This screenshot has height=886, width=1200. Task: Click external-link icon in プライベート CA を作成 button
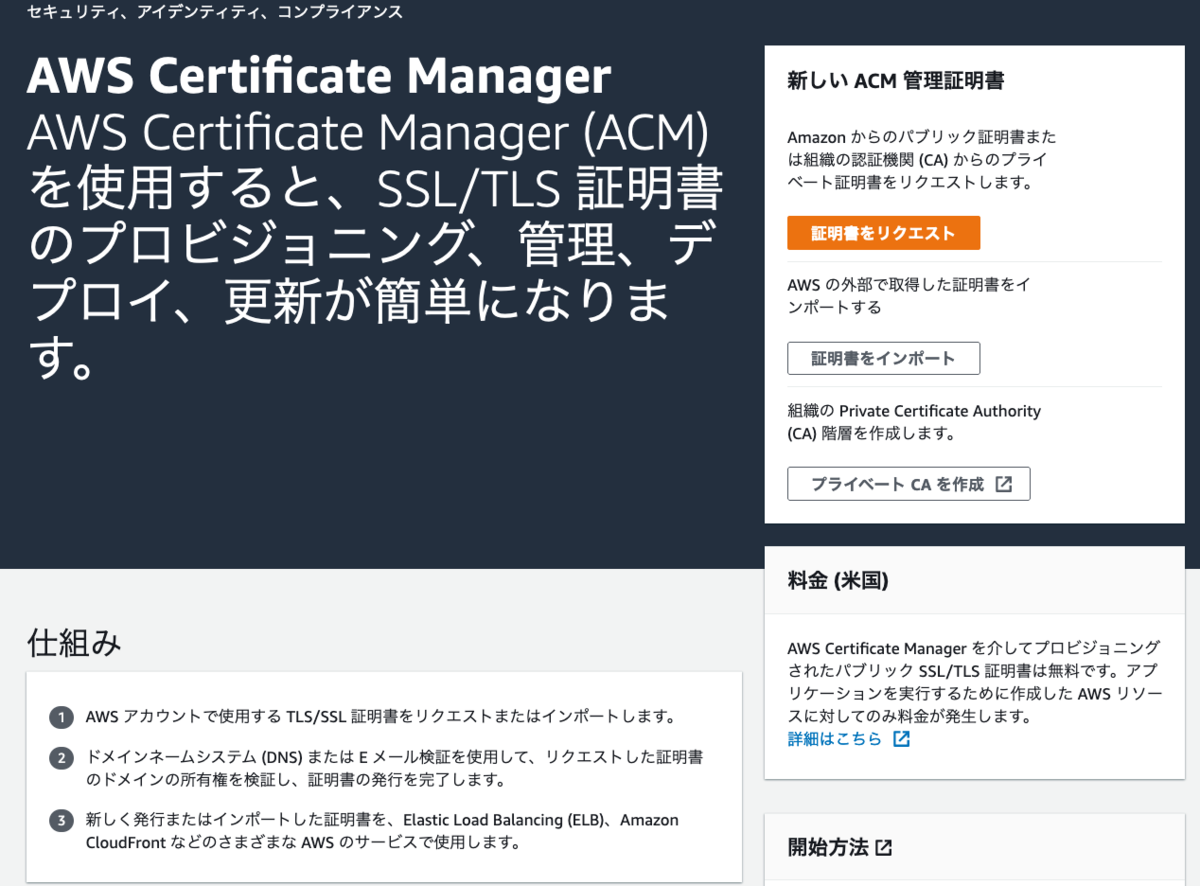pos(1004,484)
